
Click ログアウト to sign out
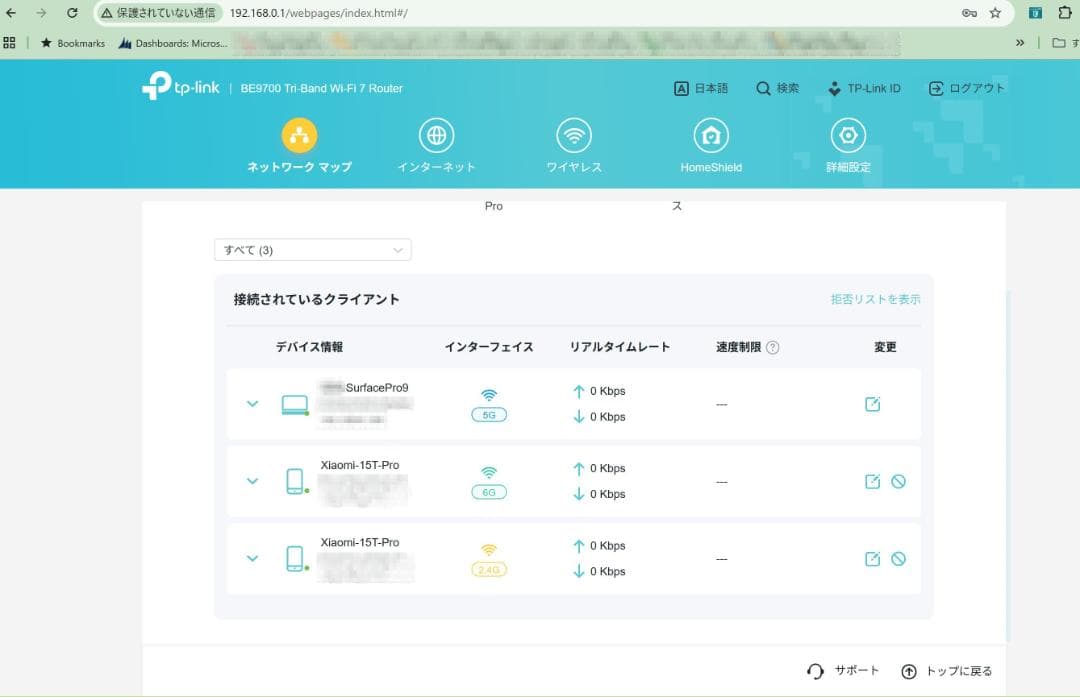(963, 88)
